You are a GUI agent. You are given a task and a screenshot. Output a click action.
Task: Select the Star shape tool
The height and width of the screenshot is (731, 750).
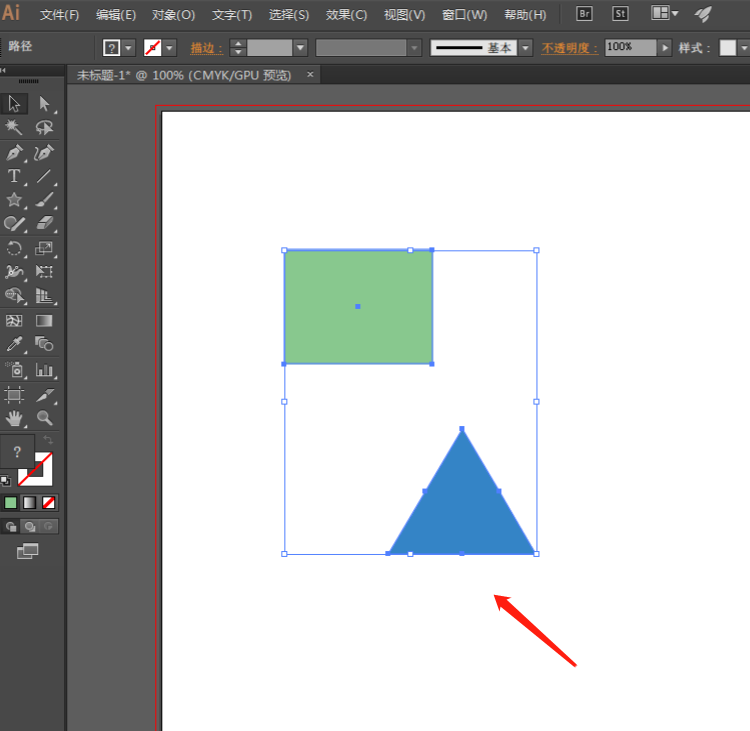click(x=14, y=200)
